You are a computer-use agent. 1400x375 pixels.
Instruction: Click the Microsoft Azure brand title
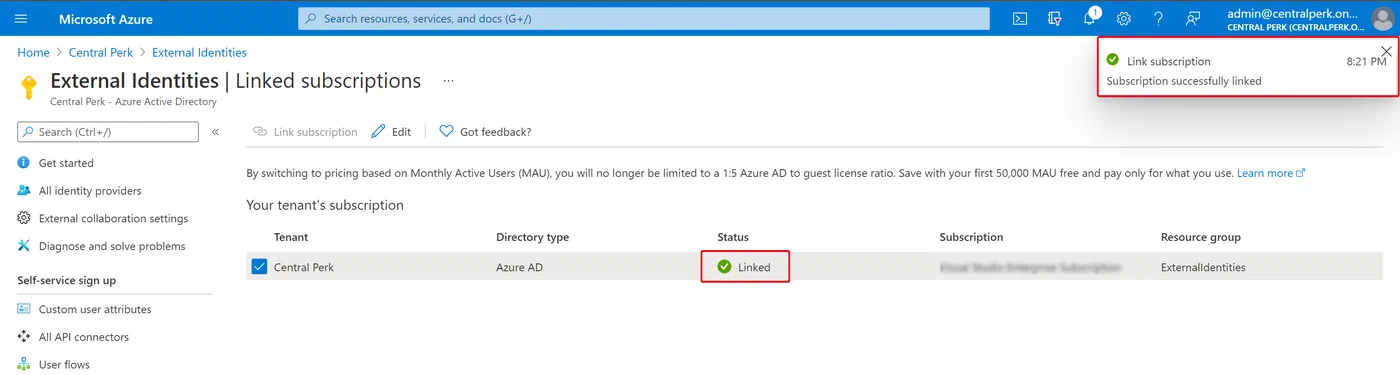tap(106, 19)
